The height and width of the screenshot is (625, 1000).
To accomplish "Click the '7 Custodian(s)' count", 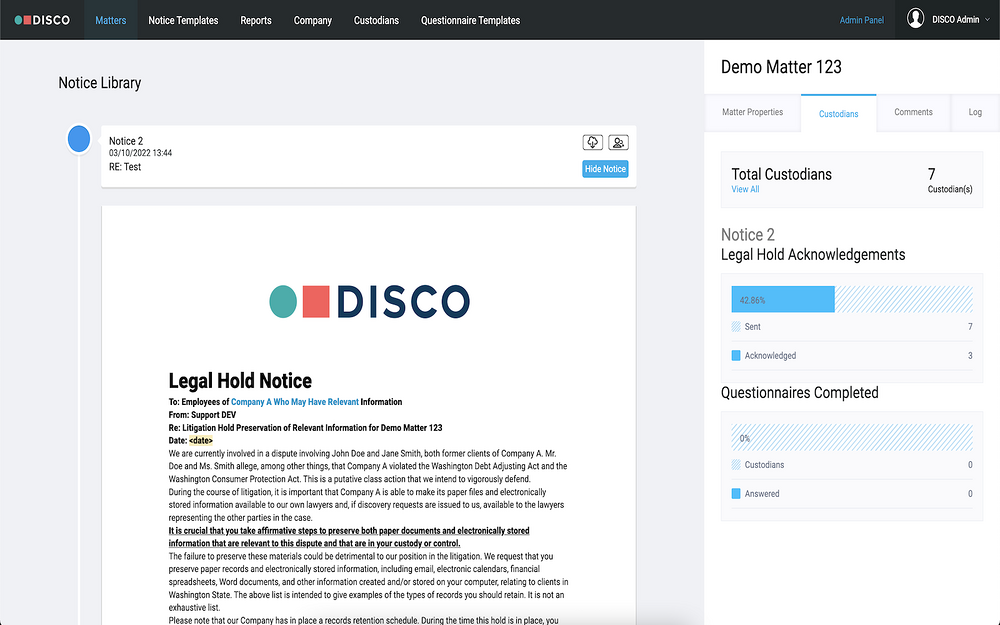I will click(950, 180).
